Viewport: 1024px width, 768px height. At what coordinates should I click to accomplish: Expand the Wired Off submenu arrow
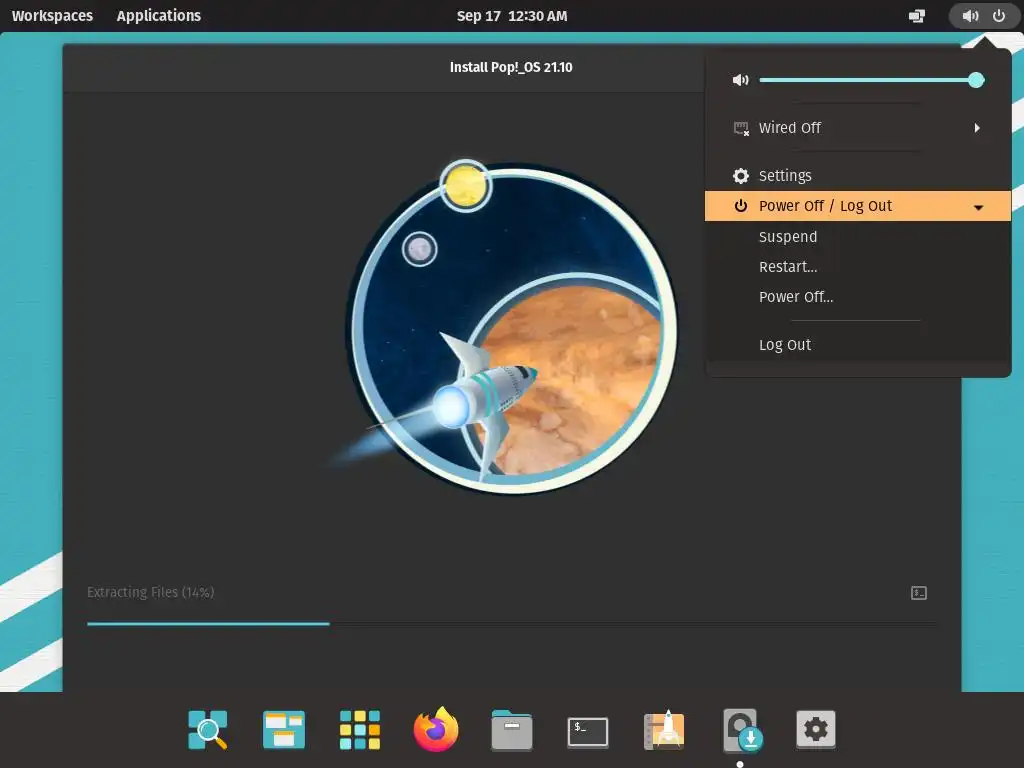(977, 128)
